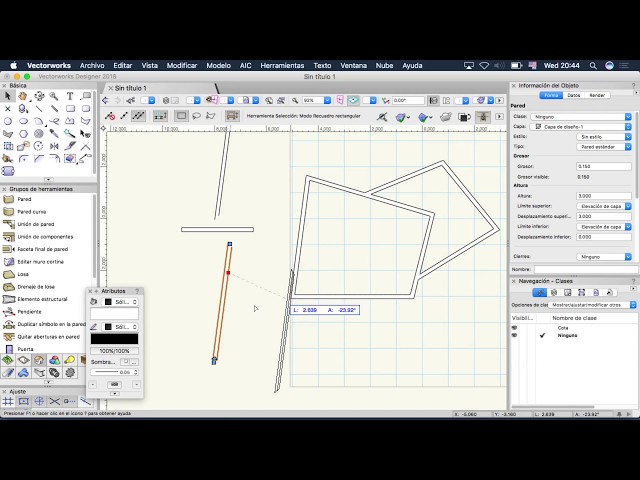Select the Text tool
The width and height of the screenshot is (640, 480).
click(x=70, y=96)
